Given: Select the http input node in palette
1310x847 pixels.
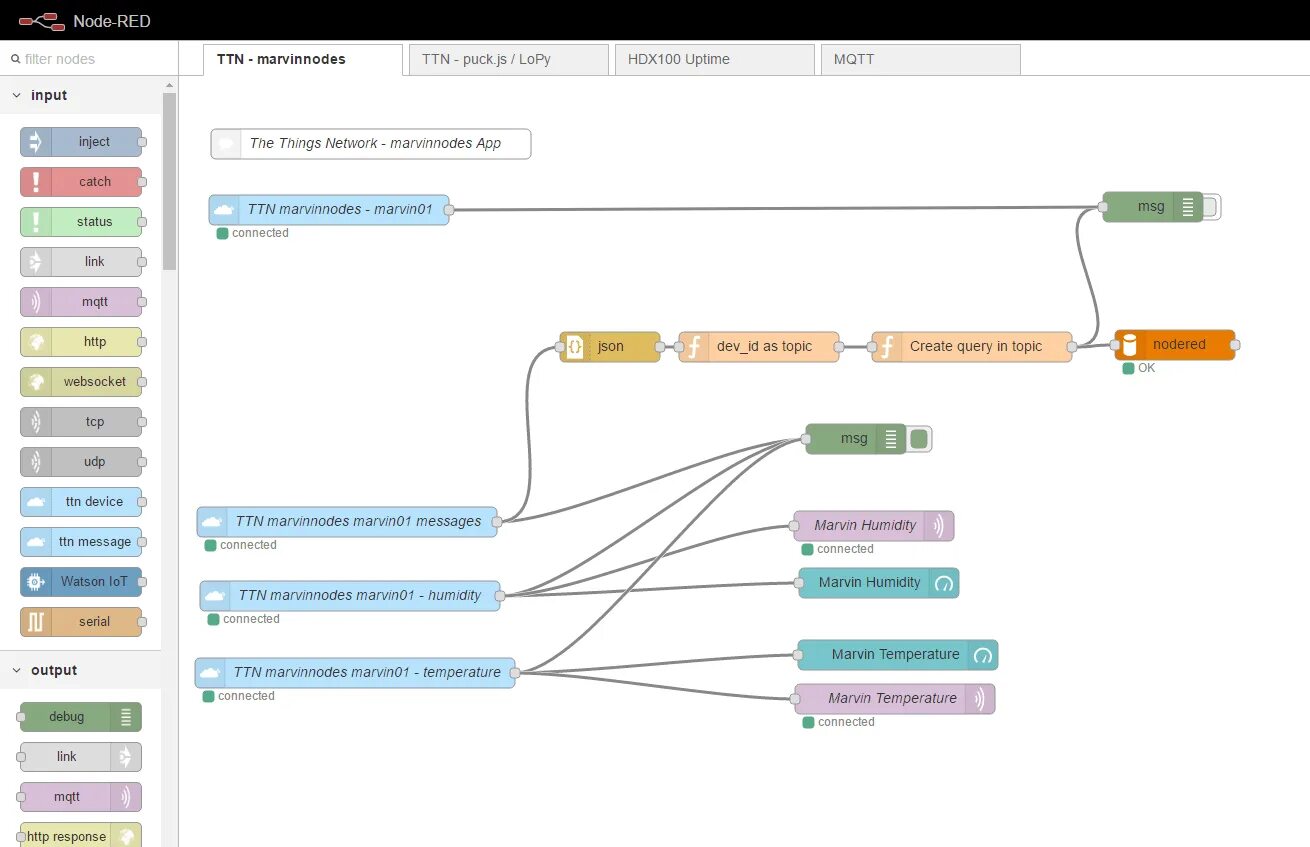Looking at the screenshot, I should (x=81, y=342).
